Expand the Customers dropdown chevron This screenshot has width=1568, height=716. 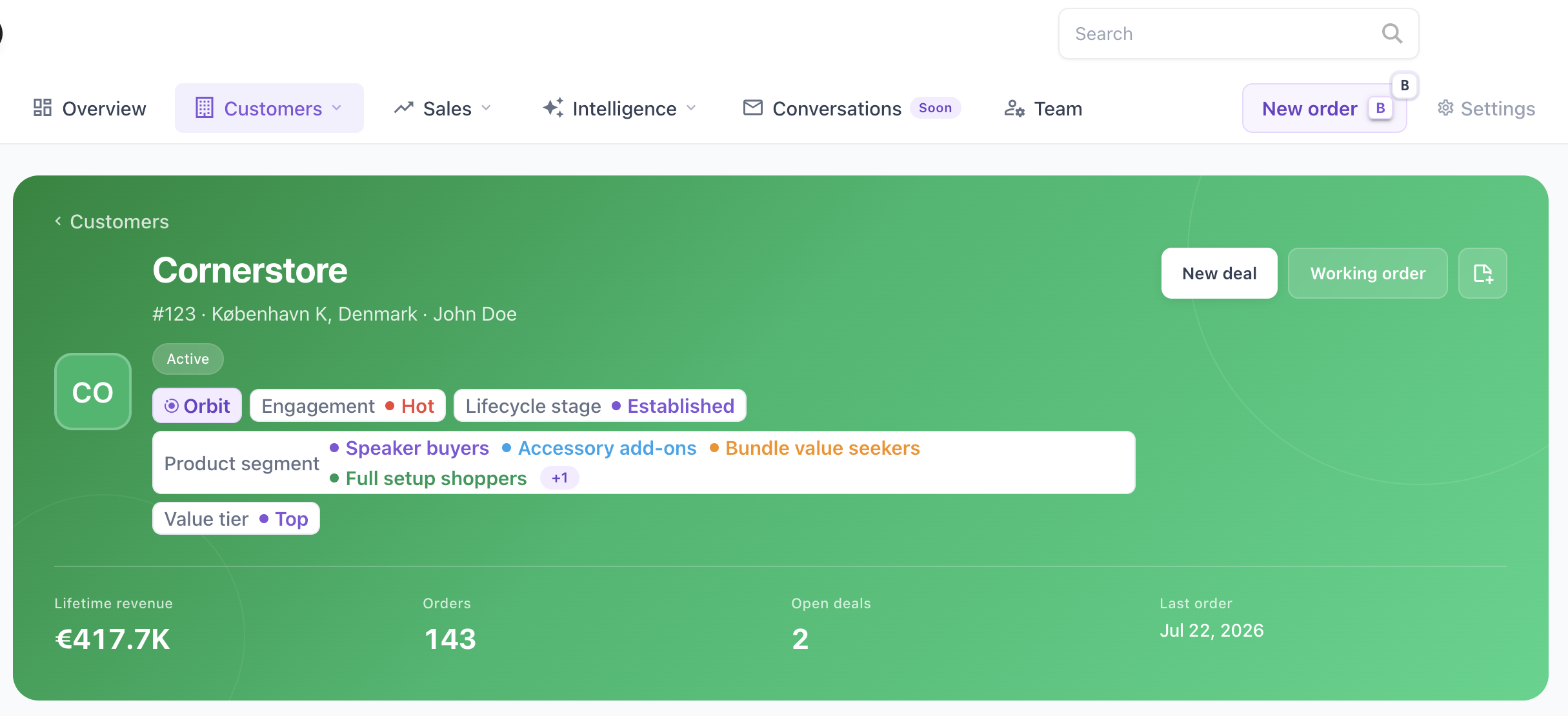pos(337,108)
